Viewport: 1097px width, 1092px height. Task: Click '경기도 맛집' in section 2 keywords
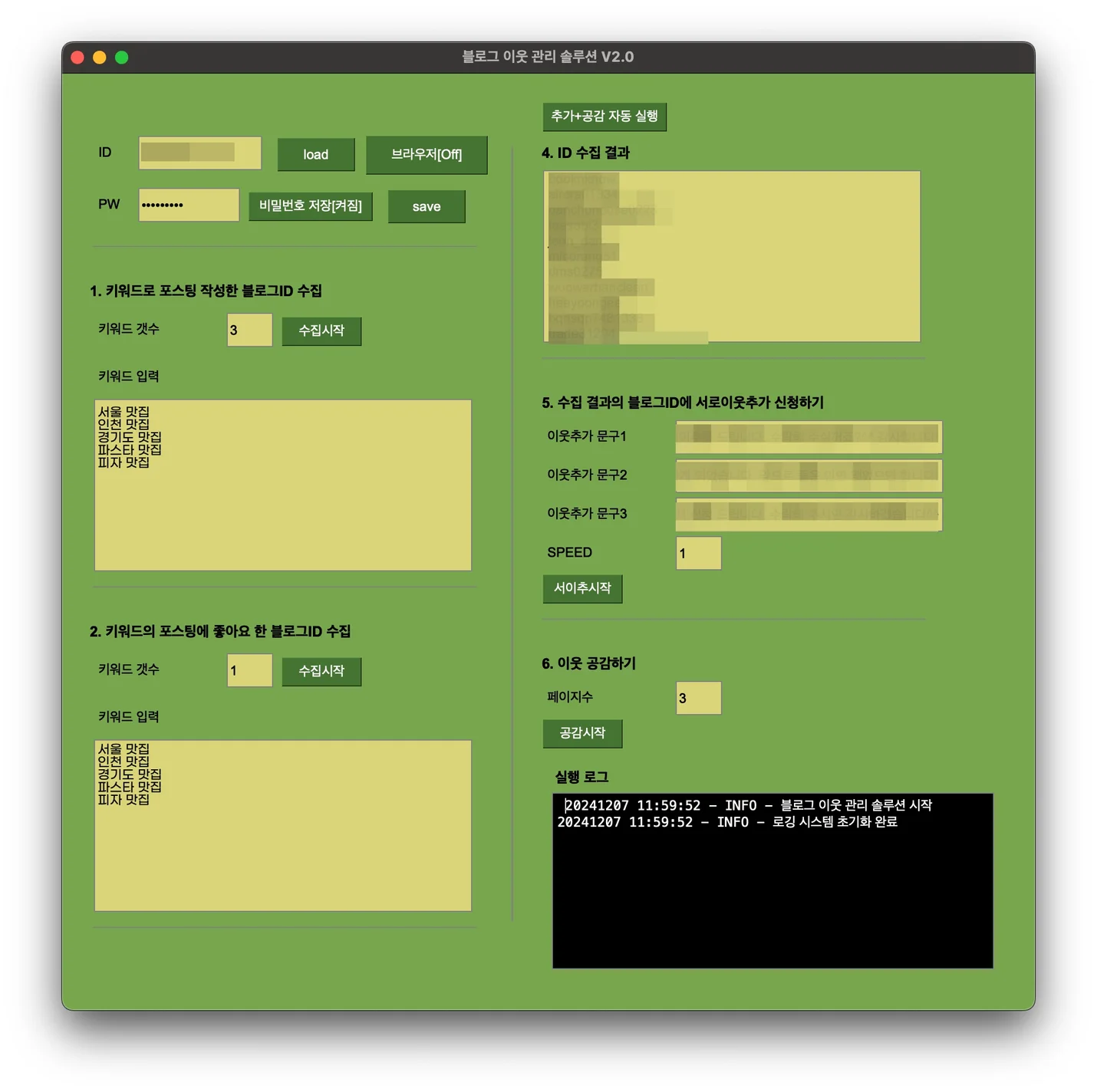pyautogui.click(x=130, y=775)
